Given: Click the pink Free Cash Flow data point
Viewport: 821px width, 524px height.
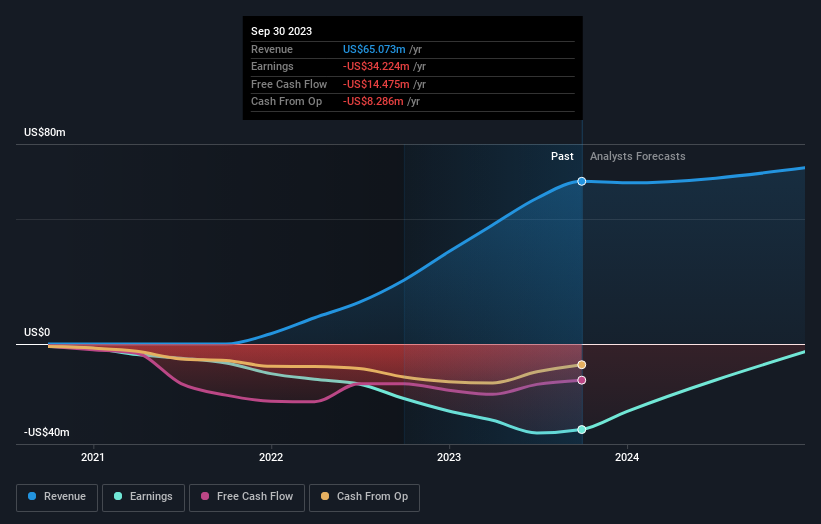Looking at the screenshot, I should pos(582,380).
